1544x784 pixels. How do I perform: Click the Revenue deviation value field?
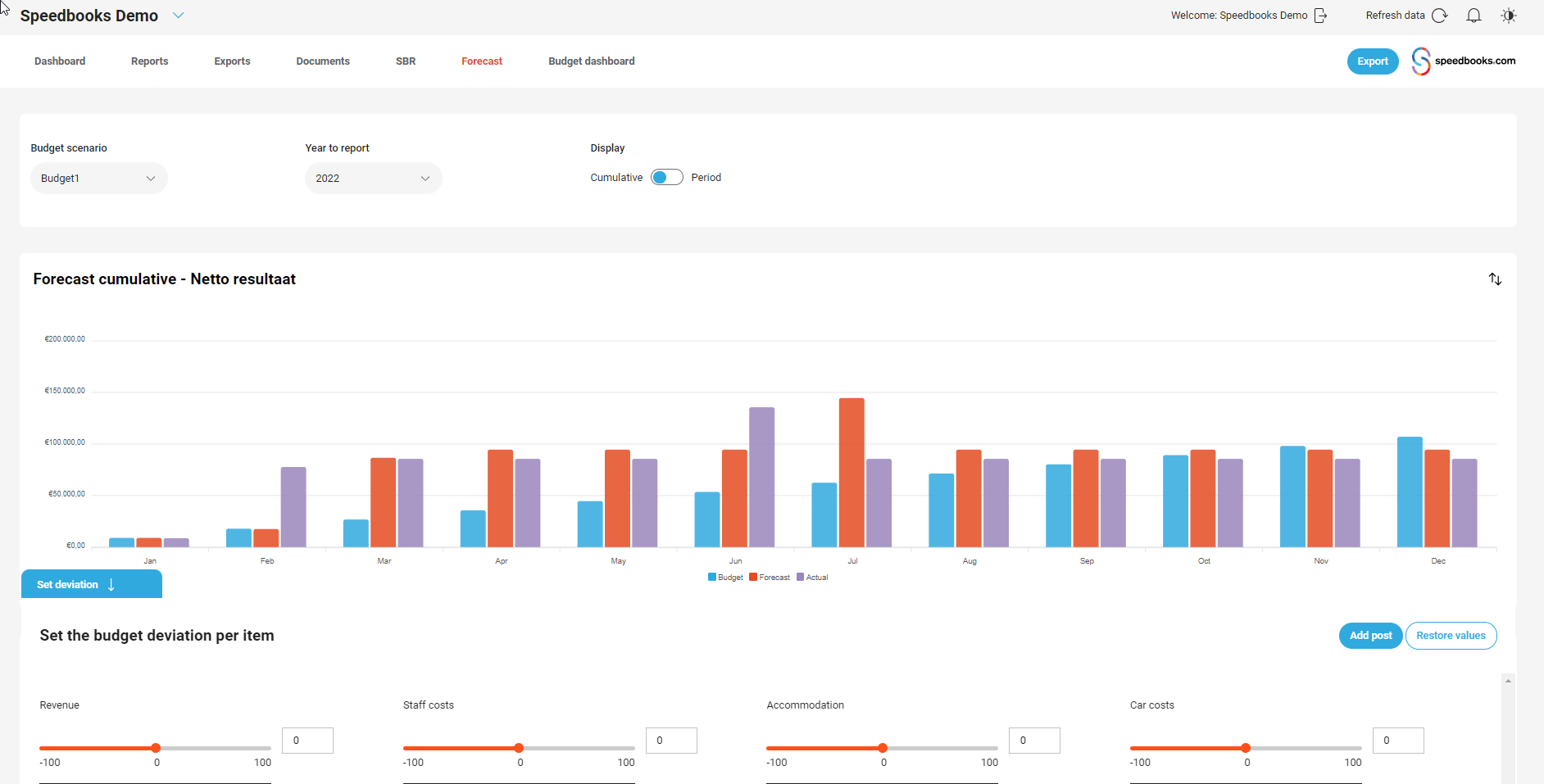pyautogui.click(x=308, y=741)
